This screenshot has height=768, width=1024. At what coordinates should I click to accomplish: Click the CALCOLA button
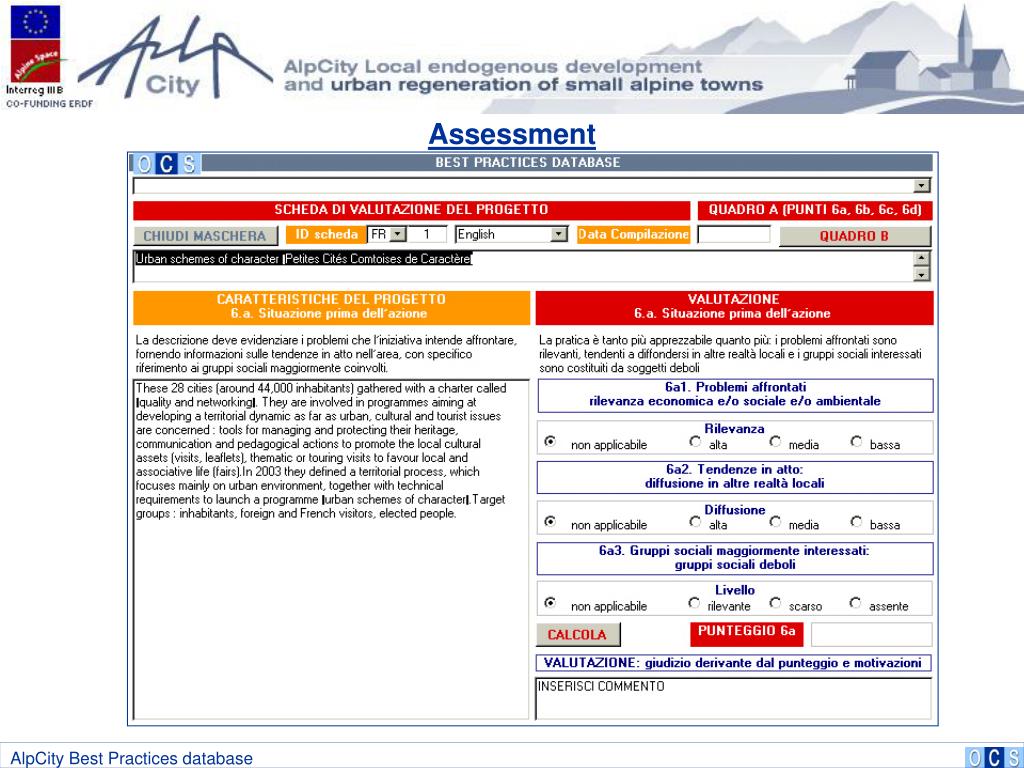578,635
